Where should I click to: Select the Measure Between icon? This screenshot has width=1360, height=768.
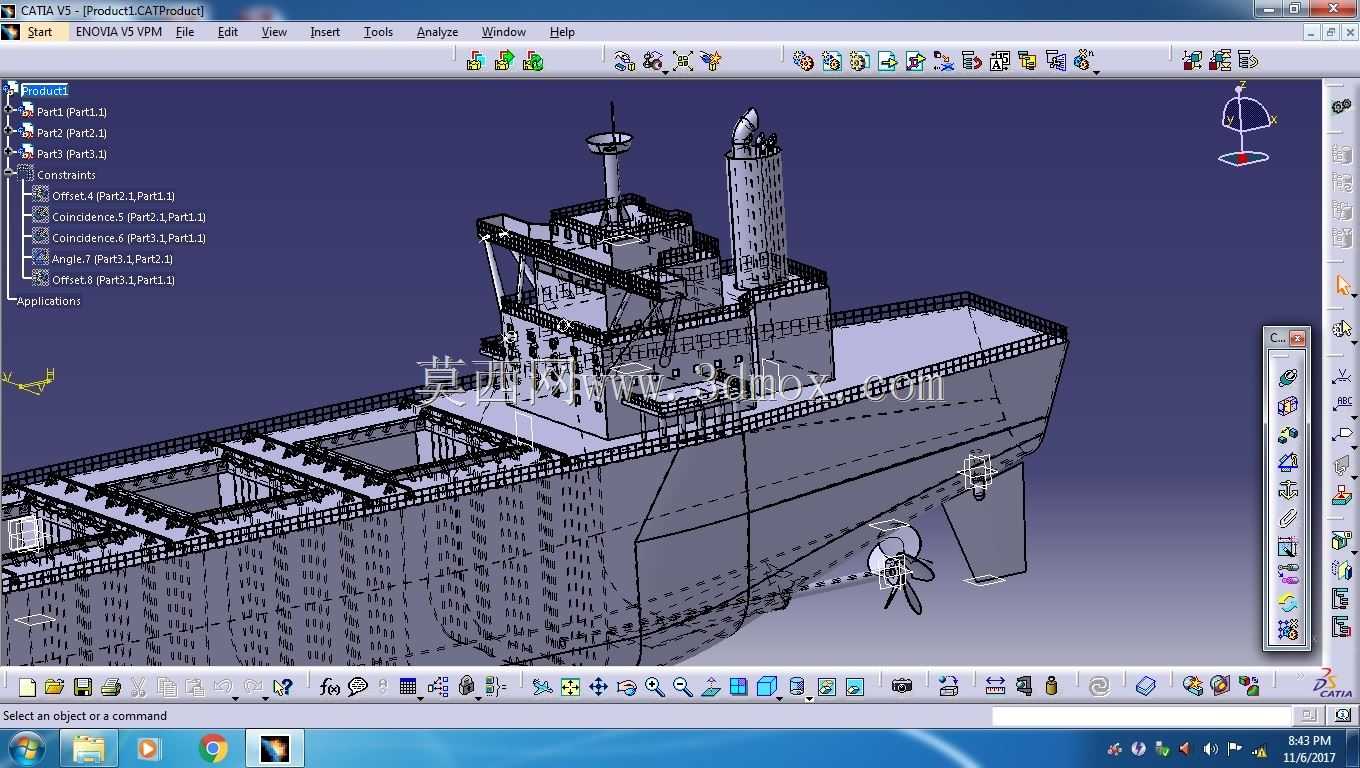click(995, 686)
